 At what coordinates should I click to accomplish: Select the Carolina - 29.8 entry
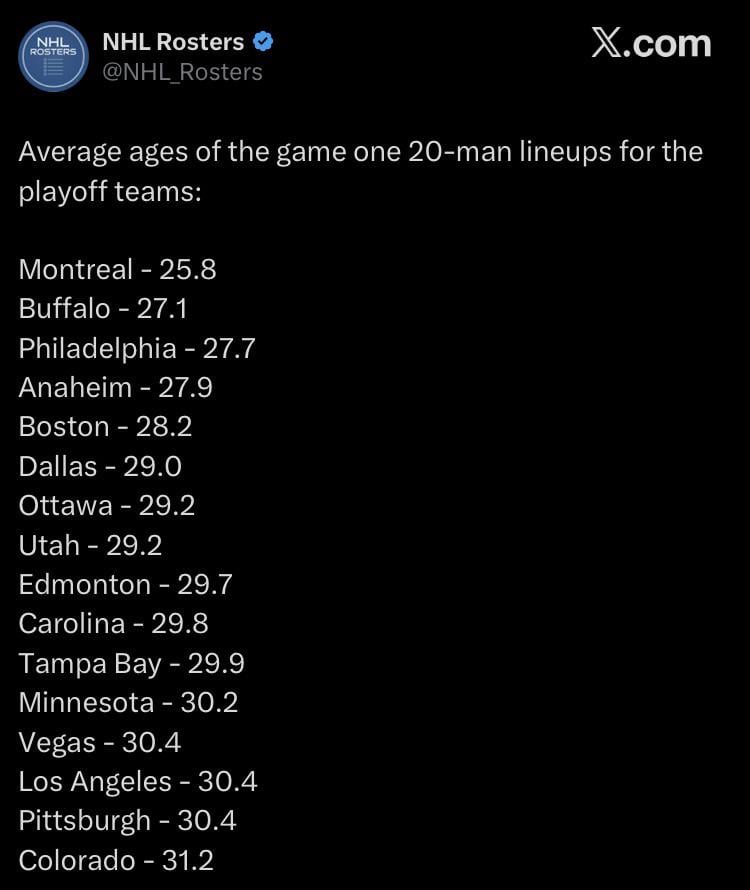113,623
